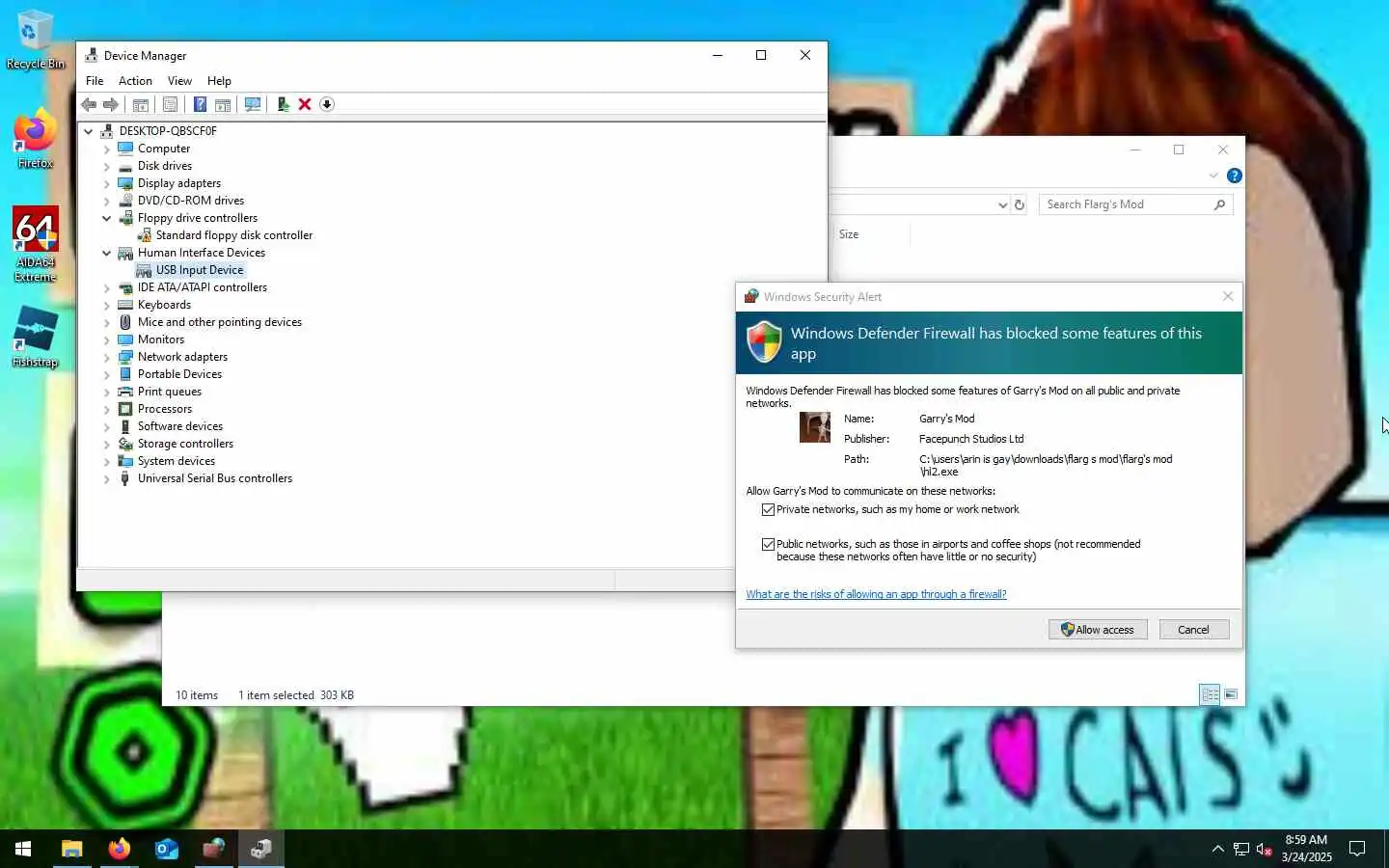Click Scan for hardware changes monitor icon
Screen dimensions: 1389x868
[253, 104]
